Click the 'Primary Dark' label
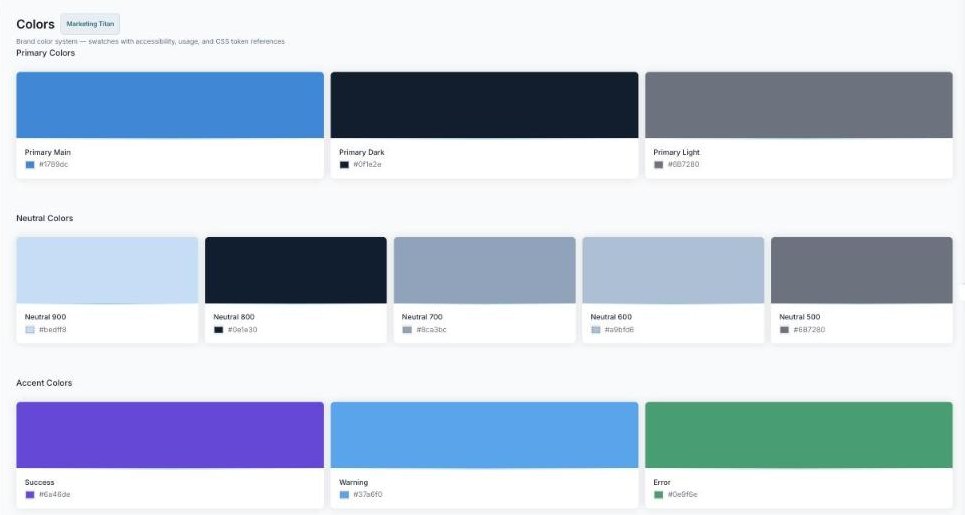The image size is (965, 515). pyautogui.click(x=361, y=152)
